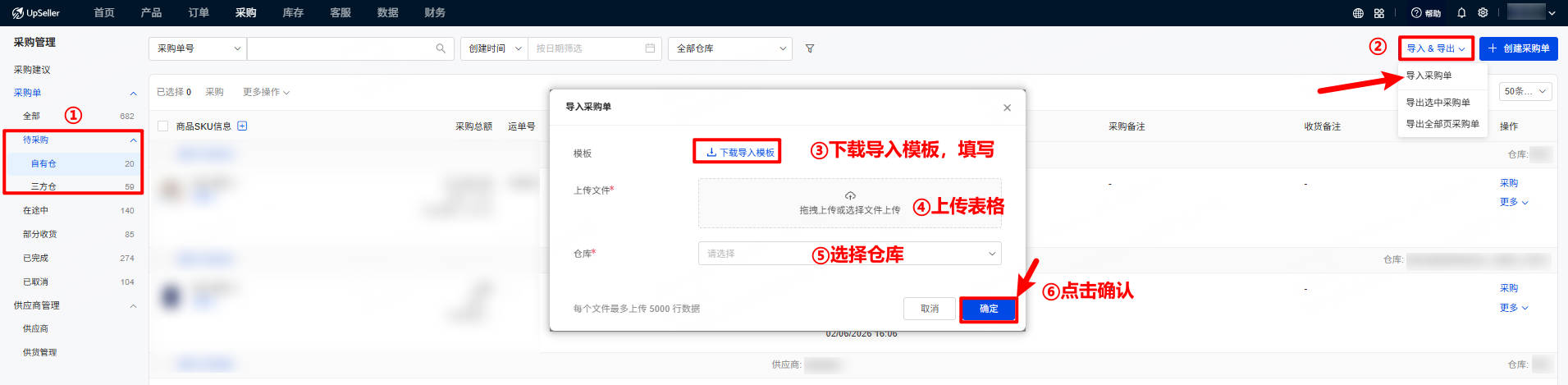The image size is (1568, 385).
Task: Collapse the 待采购 sidebar group
Action: click(x=133, y=140)
